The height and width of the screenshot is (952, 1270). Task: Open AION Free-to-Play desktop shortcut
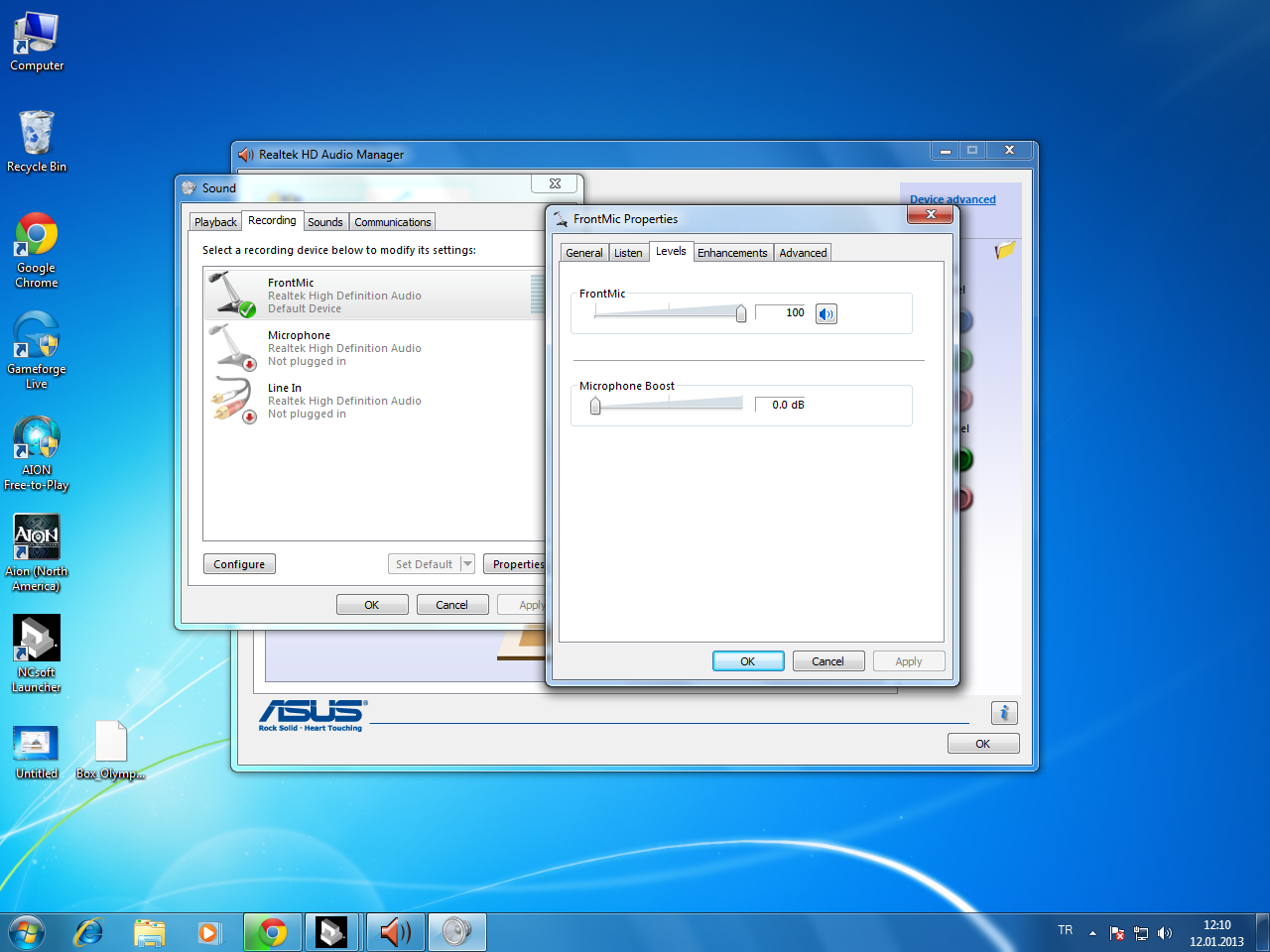tap(37, 453)
